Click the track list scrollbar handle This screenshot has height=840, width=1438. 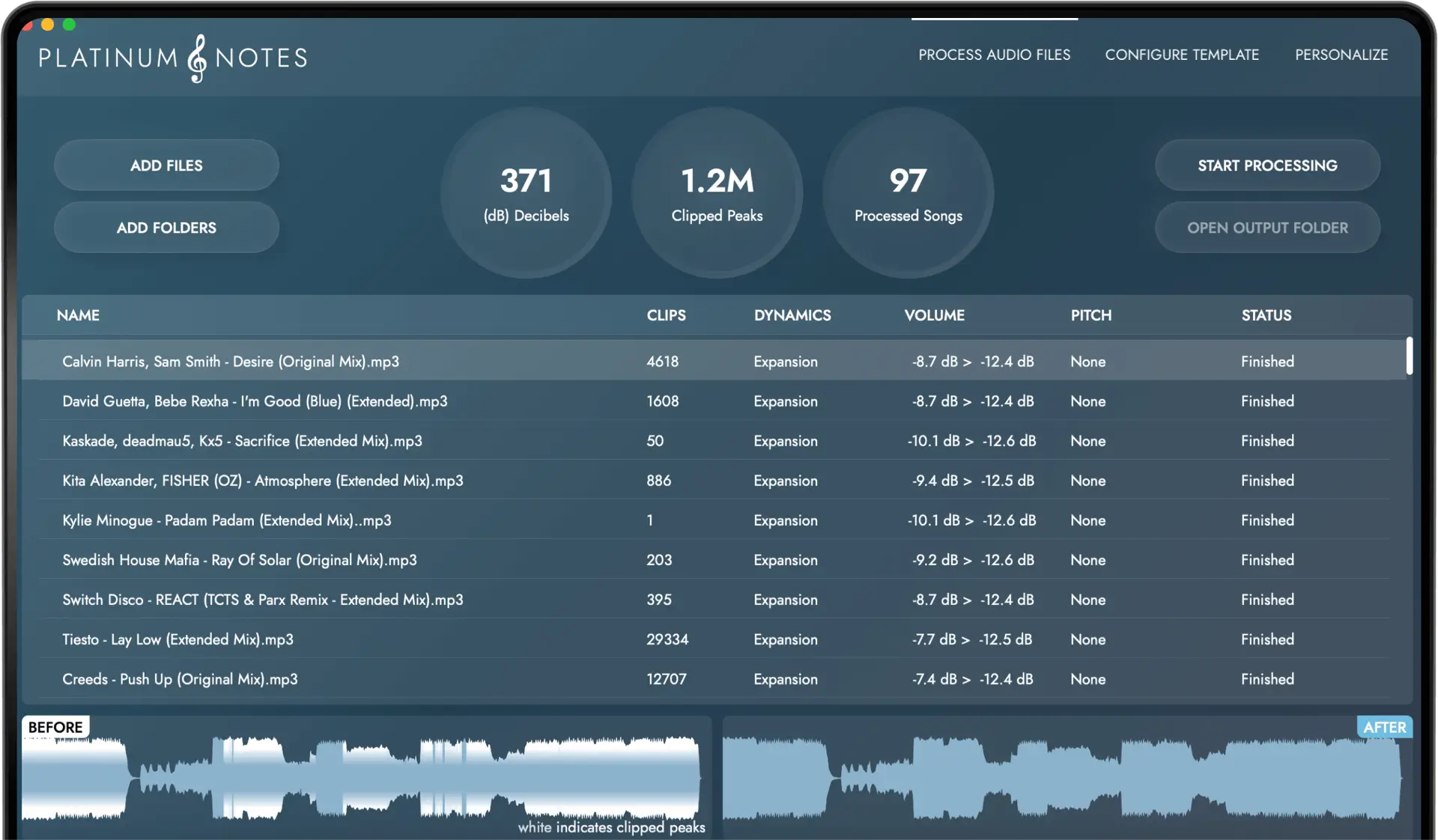tap(1409, 356)
